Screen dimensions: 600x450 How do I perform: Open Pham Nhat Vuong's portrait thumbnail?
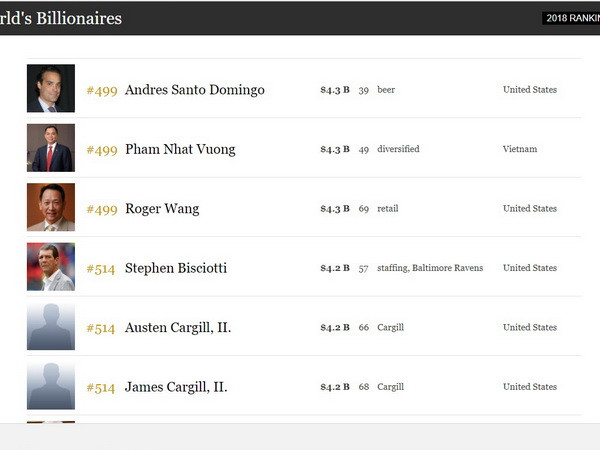pyautogui.click(x=50, y=148)
